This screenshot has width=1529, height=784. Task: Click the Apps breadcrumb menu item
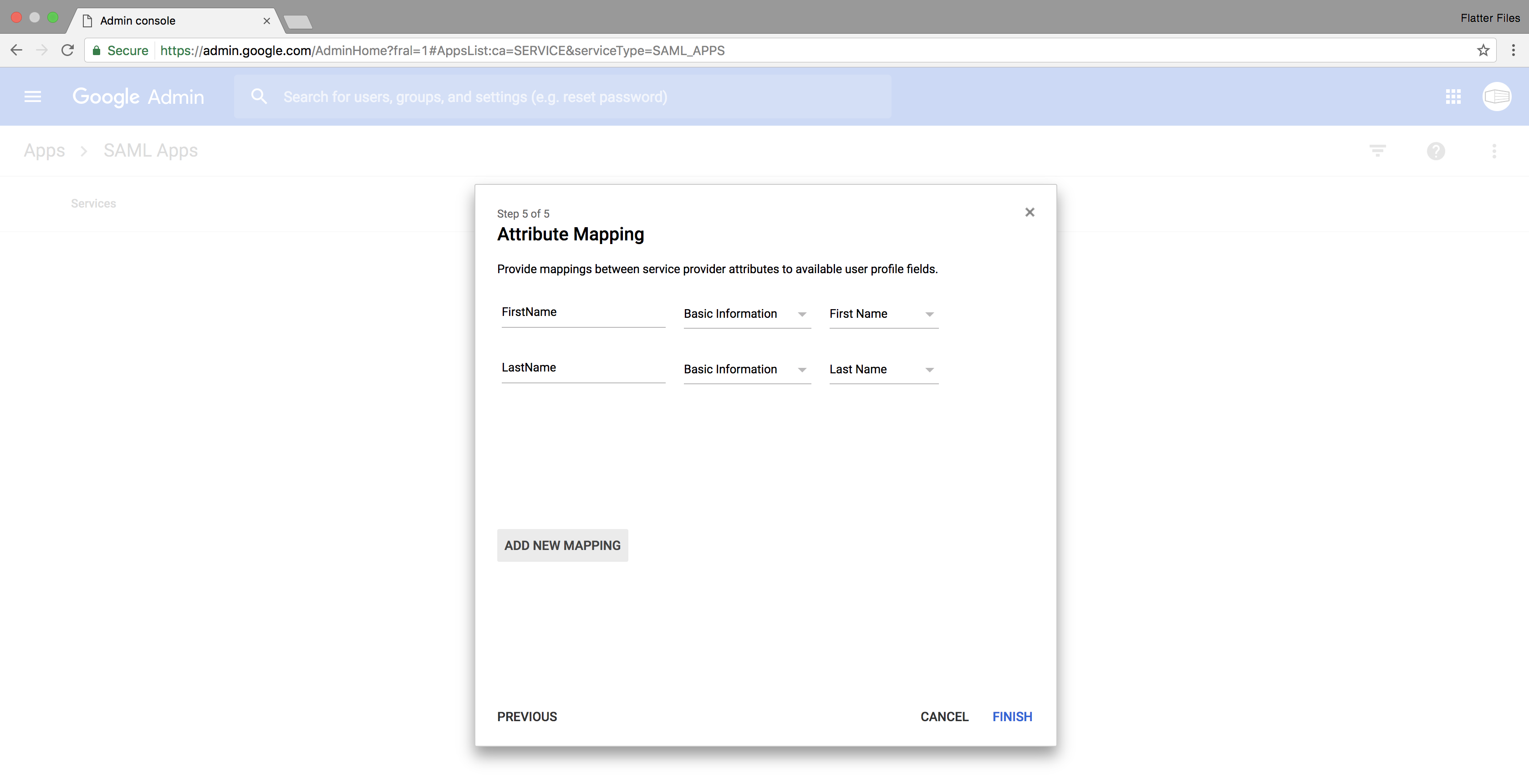click(44, 150)
